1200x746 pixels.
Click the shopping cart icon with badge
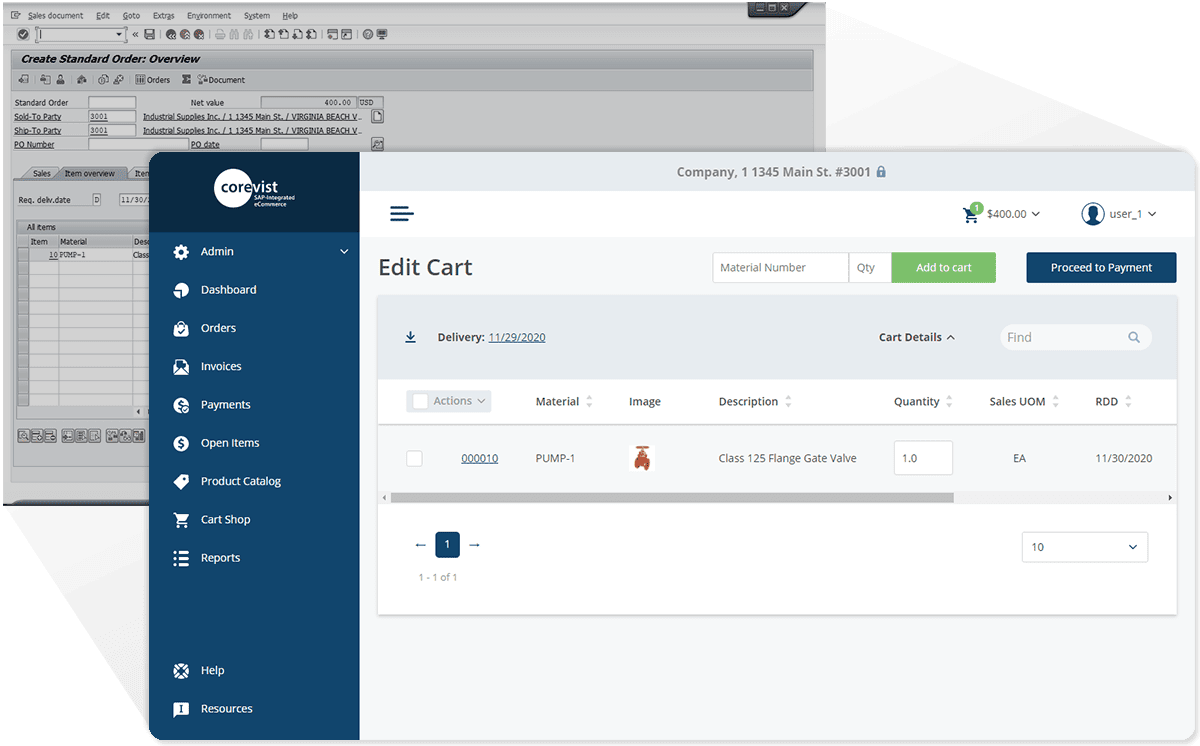click(972, 213)
